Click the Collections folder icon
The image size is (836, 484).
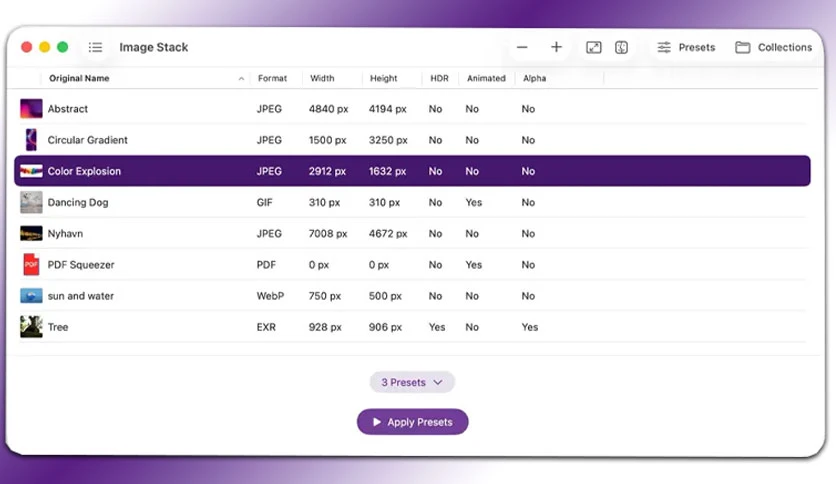743,47
